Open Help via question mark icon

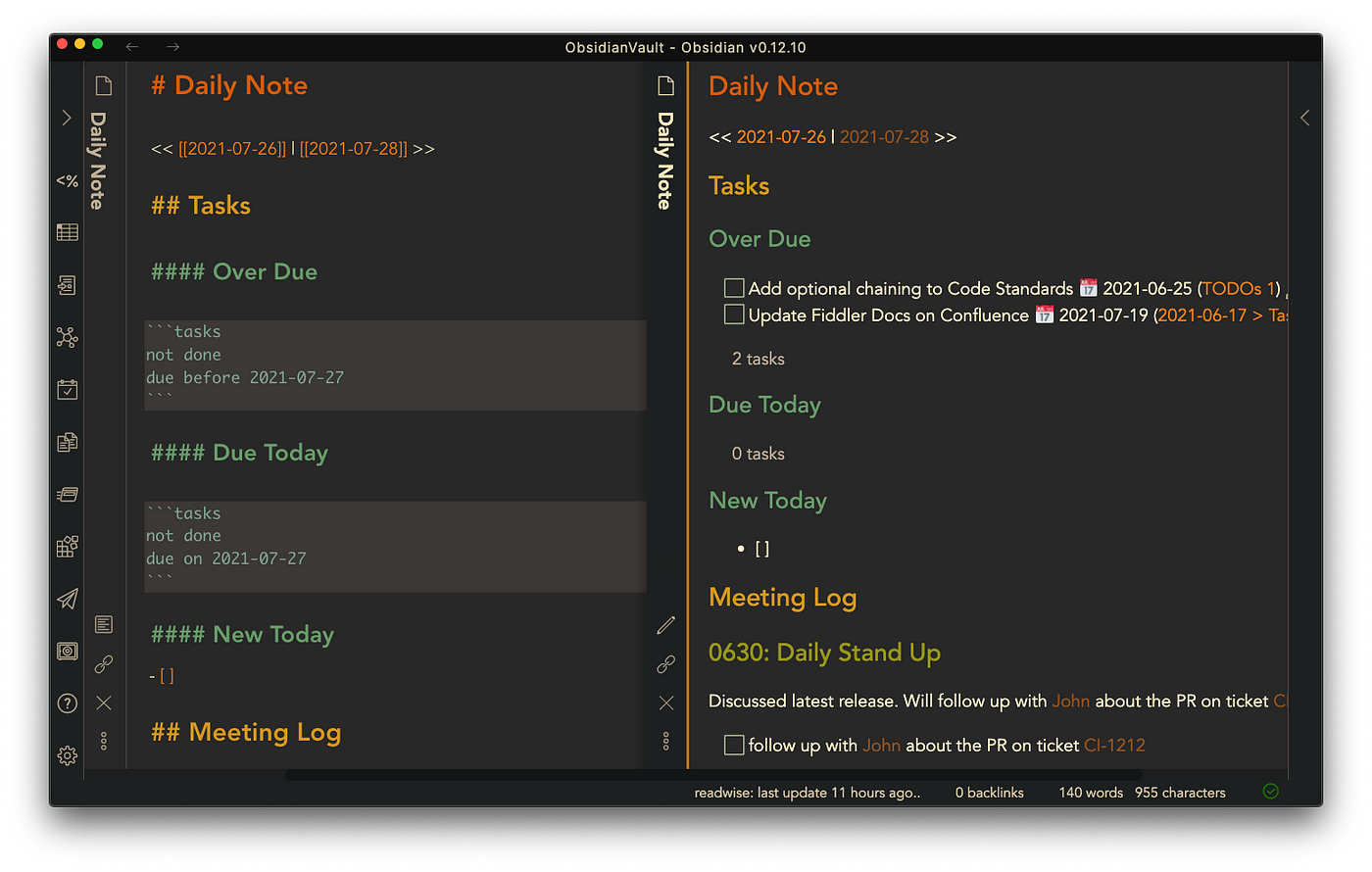tap(67, 703)
